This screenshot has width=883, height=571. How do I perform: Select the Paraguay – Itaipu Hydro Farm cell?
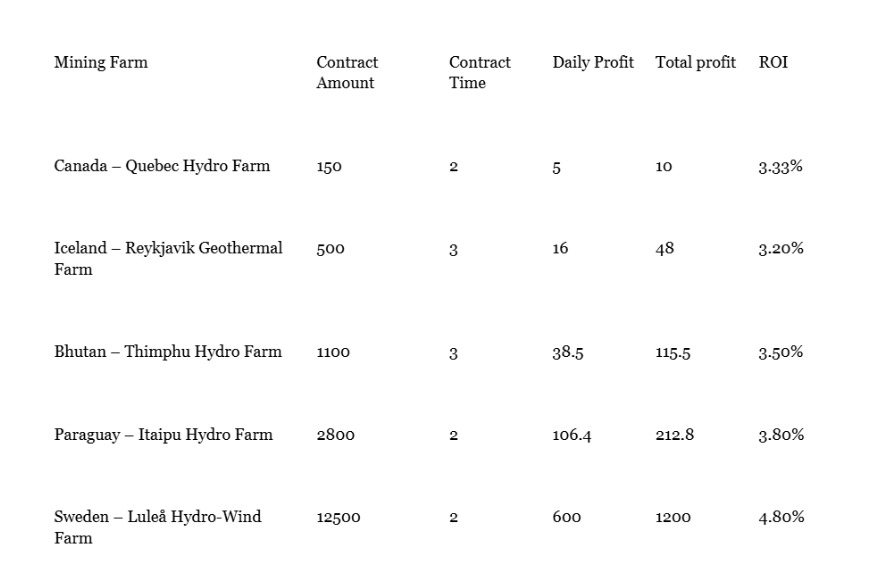tap(163, 435)
